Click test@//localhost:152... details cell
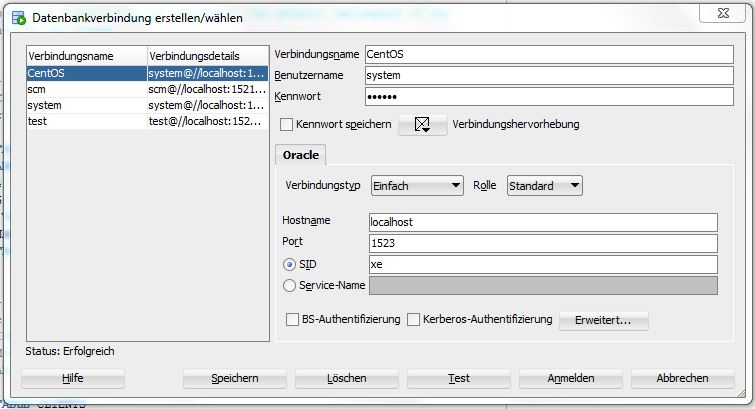Image resolution: width=755 pixels, height=409 pixels. [208, 121]
